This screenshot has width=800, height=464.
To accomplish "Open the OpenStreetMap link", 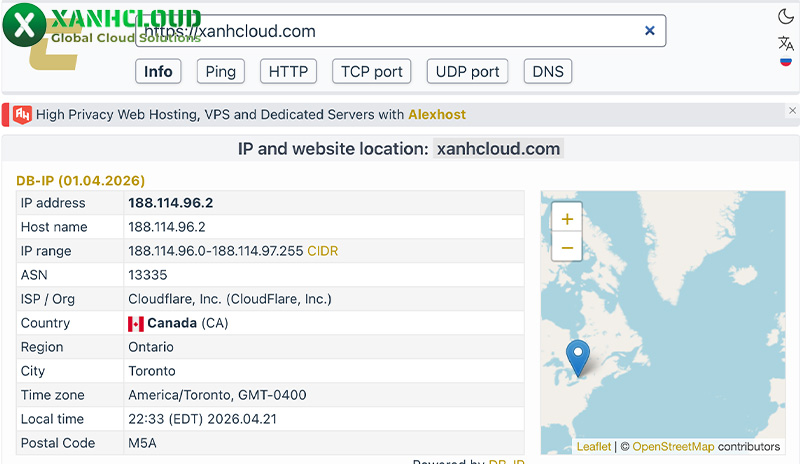I will 673,447.
